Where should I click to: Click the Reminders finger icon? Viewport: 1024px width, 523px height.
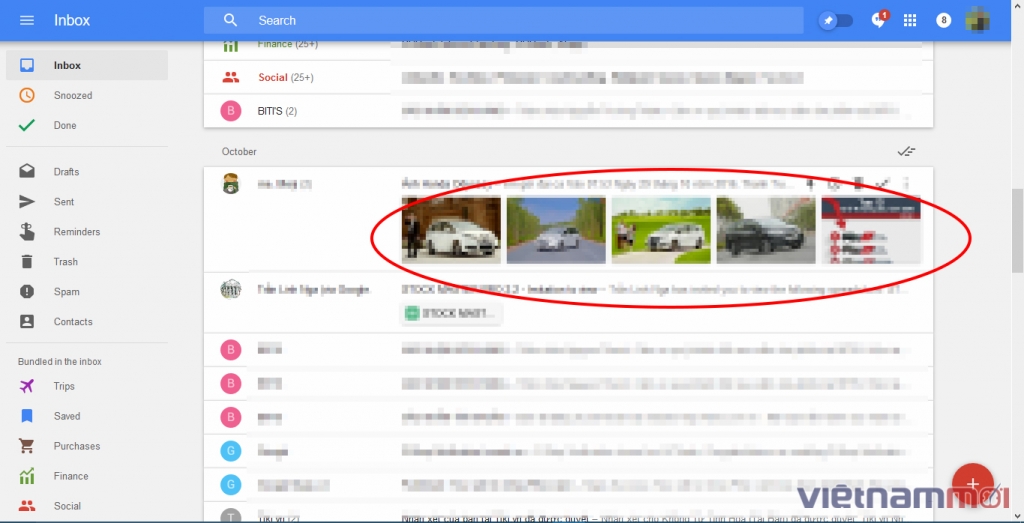click(27, 232)
